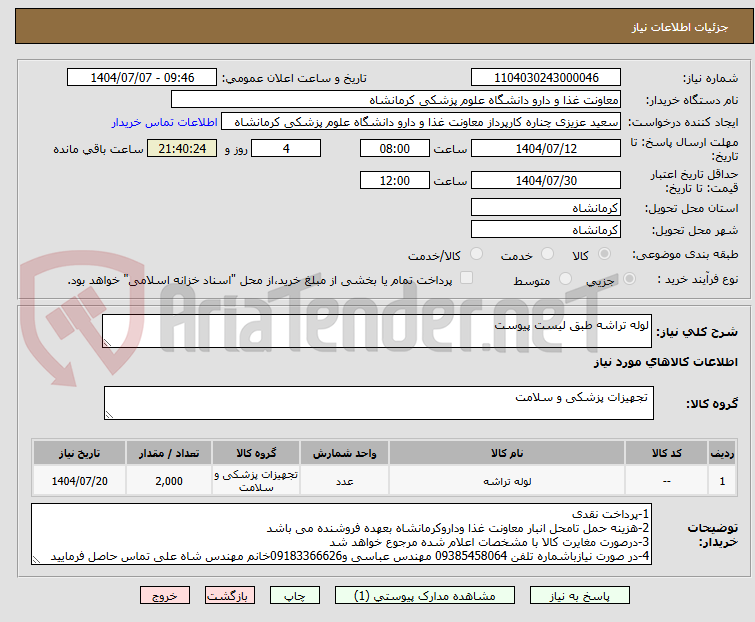The width and height of the screenshot is (755, 622).
Task: Select the کالا radio button
Action: tap(604, 254)
